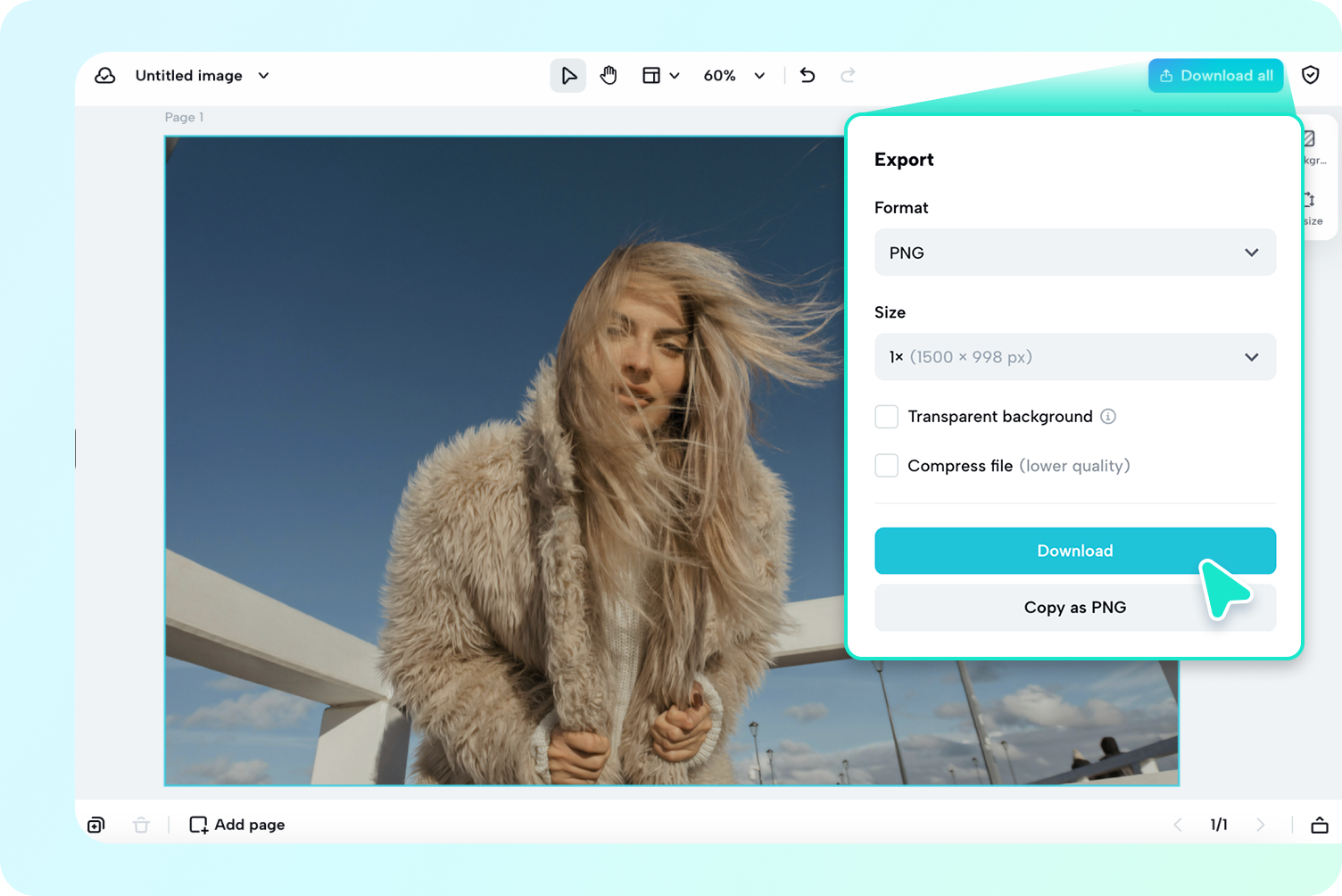The image size is (1342, 896).
Task: Click the cloud save status icon
Action: coord(105,76)
